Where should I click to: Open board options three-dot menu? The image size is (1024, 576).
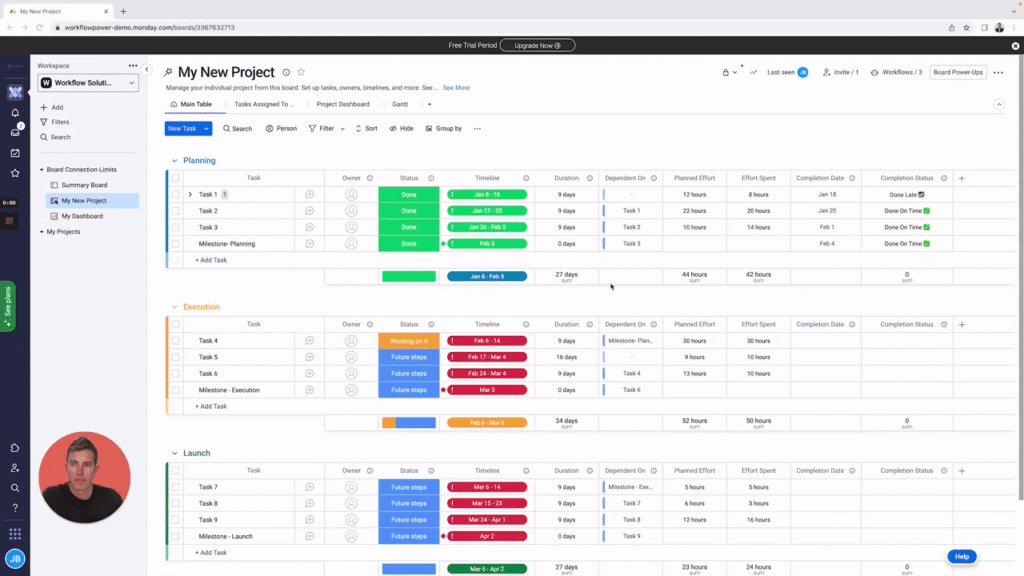point(998,72)
